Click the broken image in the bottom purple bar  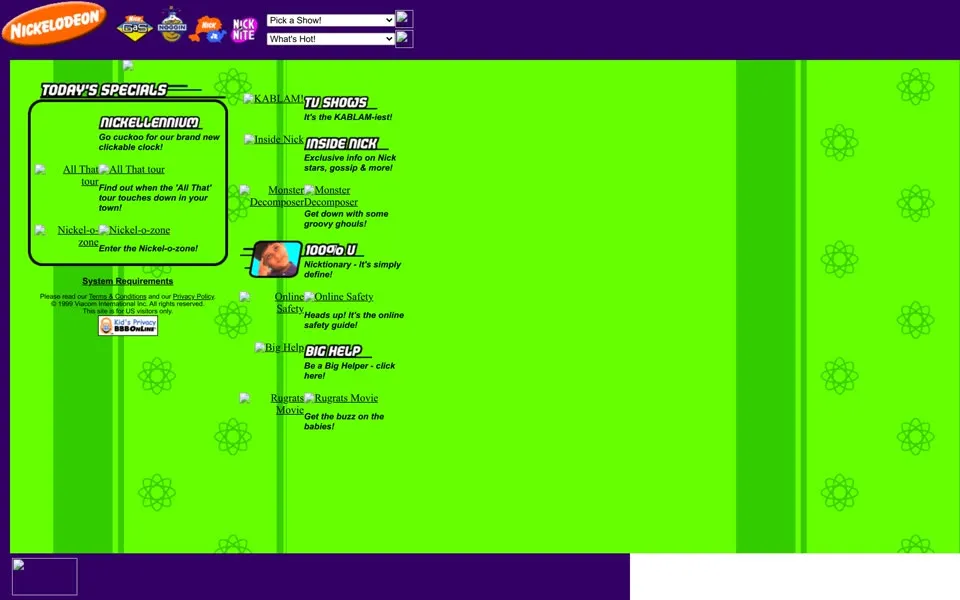(45, 576)
